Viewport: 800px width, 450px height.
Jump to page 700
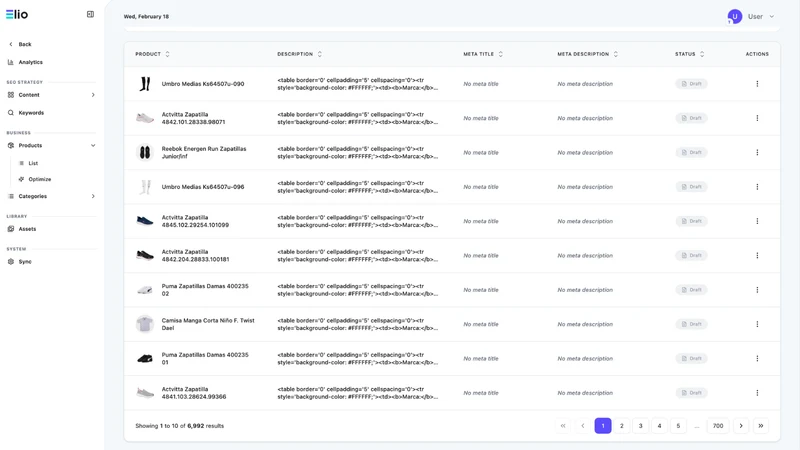click(718, 426)
